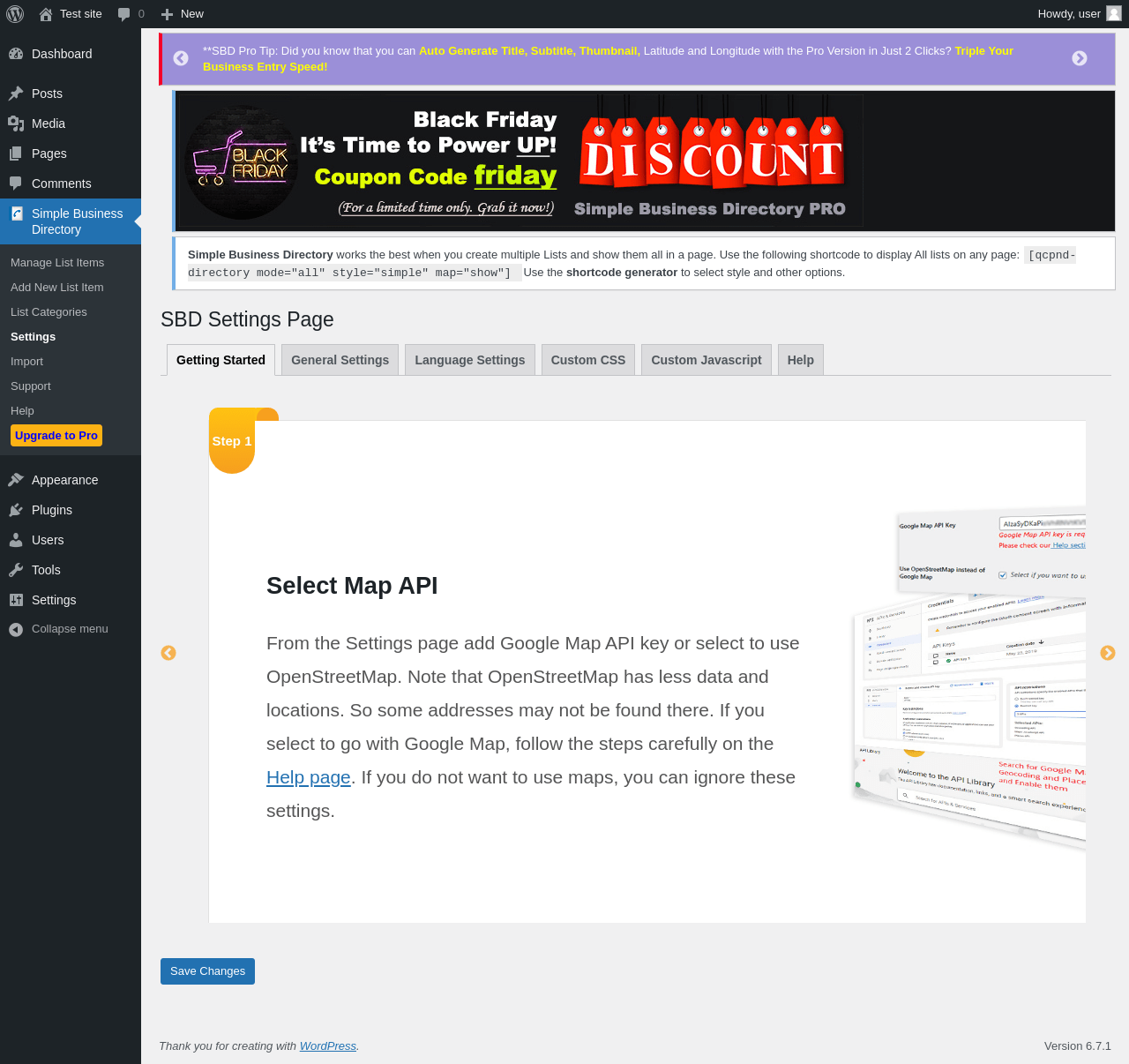Click the Dashboard menu label
1129x1064 pixels.
(x=62, y=54)
